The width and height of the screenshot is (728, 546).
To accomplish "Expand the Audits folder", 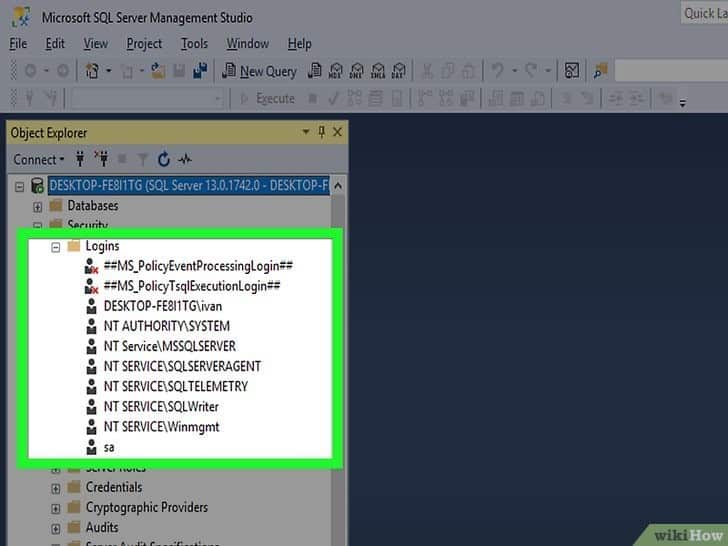I will click(x=56, y=529).
